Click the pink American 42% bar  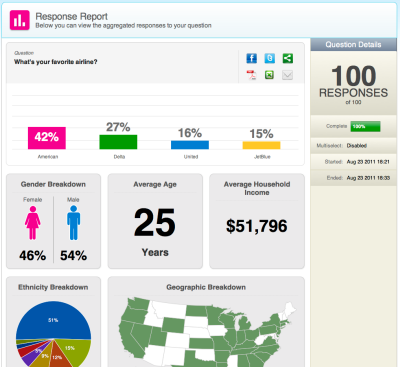pos(47,138)
